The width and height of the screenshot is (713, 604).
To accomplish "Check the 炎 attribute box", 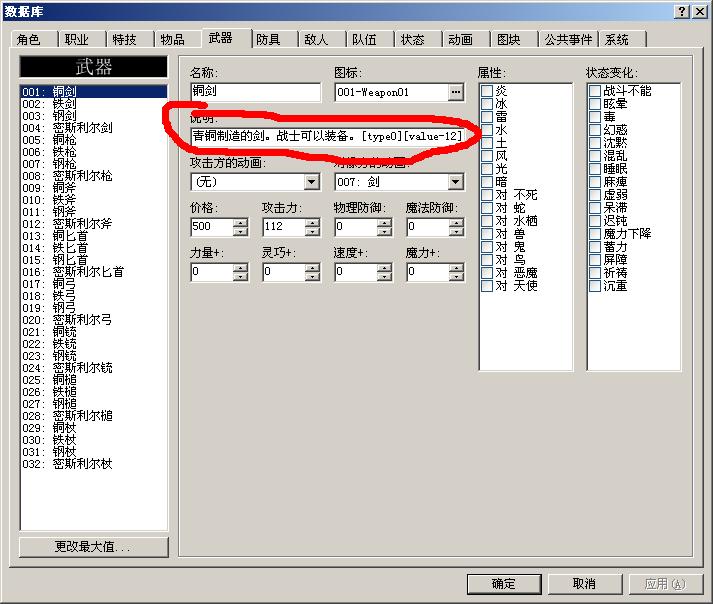I will click(487, 91).
